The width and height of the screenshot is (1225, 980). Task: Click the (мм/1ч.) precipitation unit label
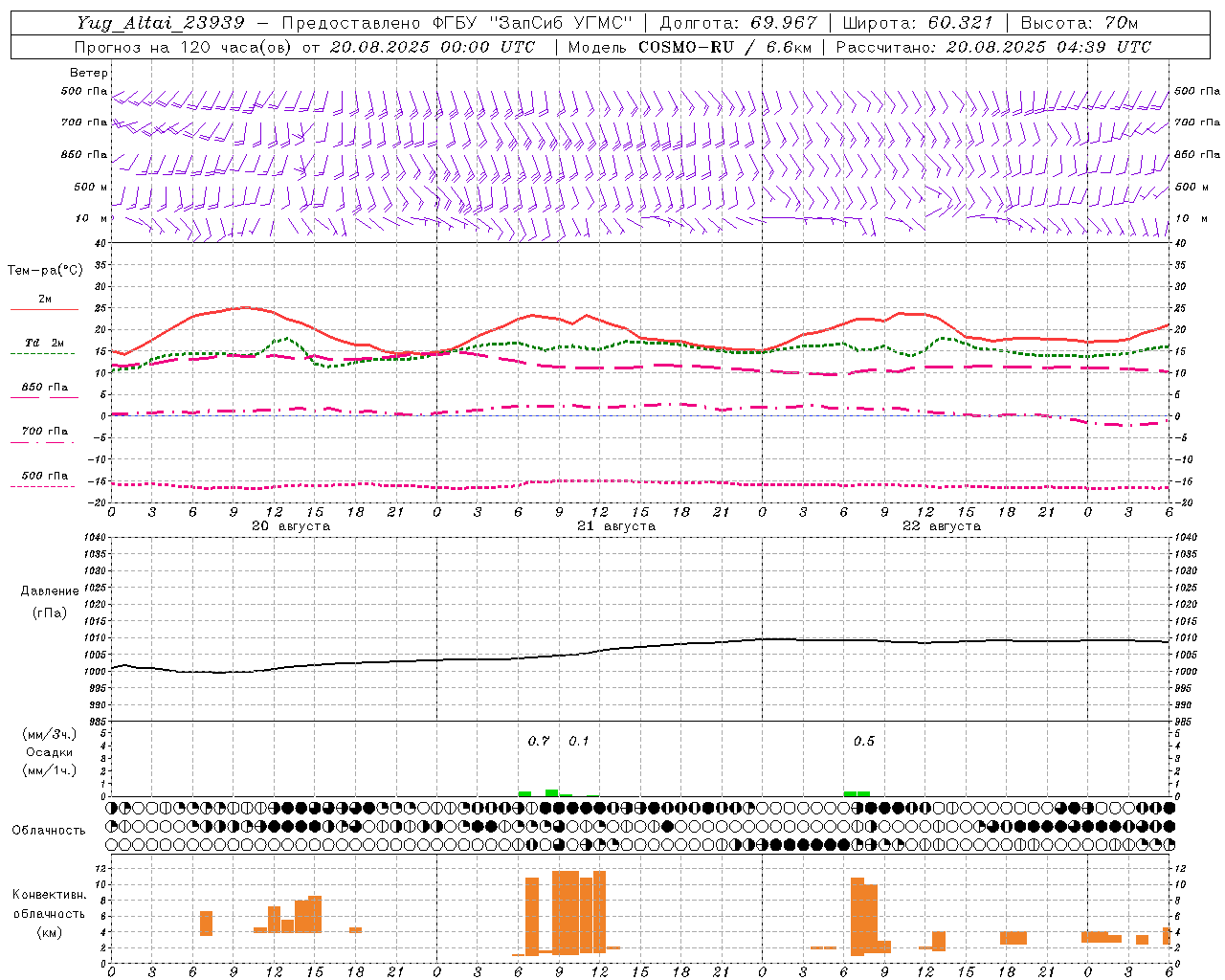pos(50,770)
